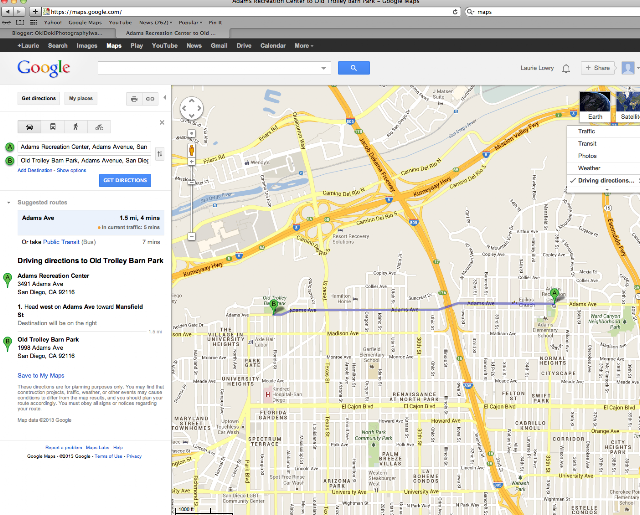The height and width of the screenshot is (515, 640).
Task: Click the map pan navigation wheel
Action: 191,109
